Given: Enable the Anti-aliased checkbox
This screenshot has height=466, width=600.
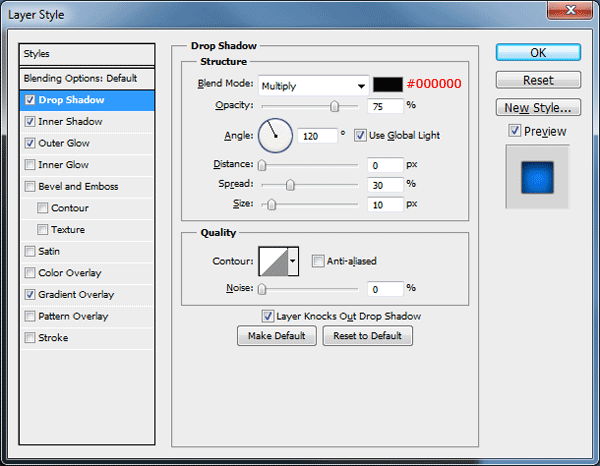Looking at the screenshot, I should [318, 261].
